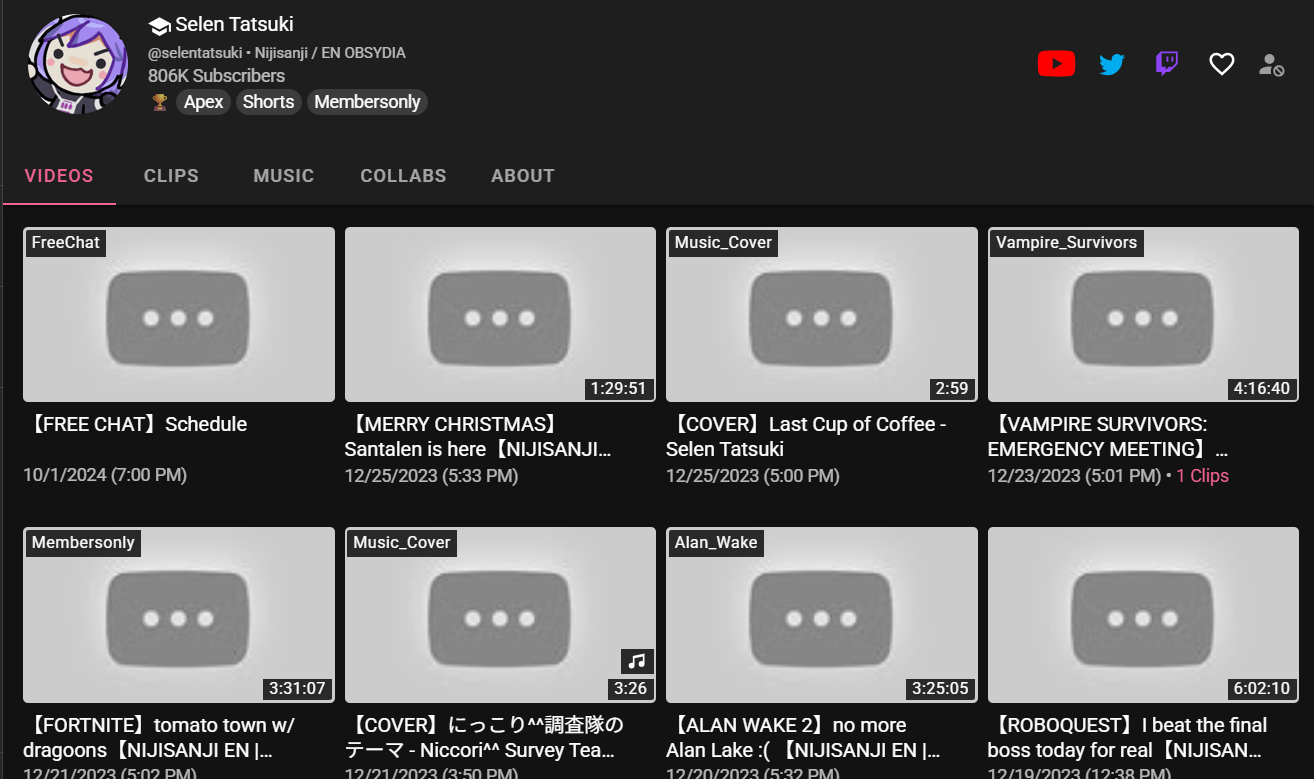This screenshot has width=1314, height=779.
Task: Click the thumbnail with duration 3:26
Action: tap(500, 615)
